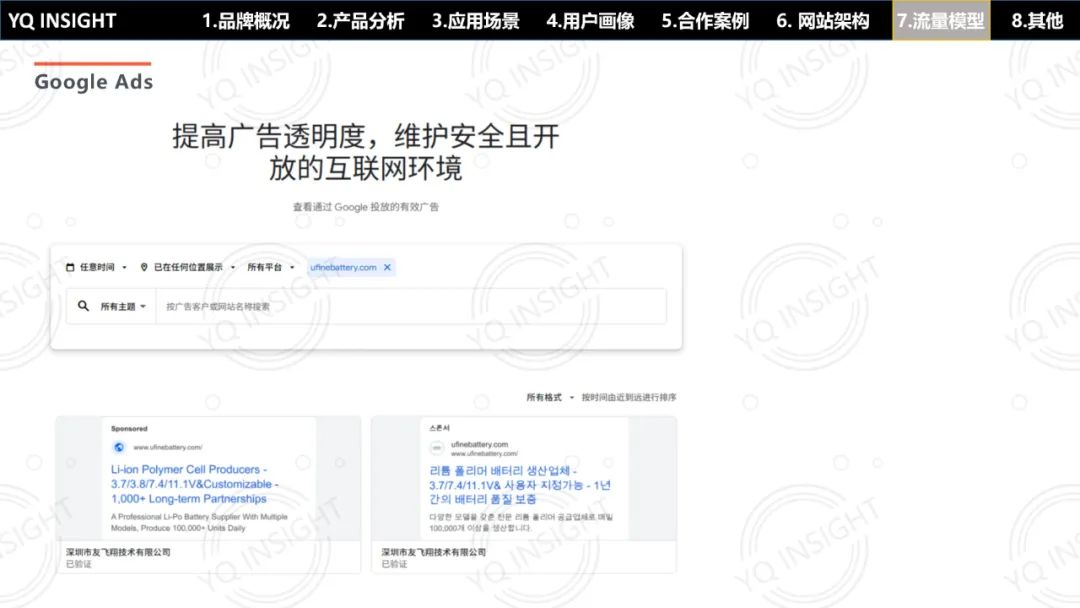This screenshot has width=1080, height=608.
Task: Switch to the 3.应用场景 tab
Action: [x=475, y=21]
